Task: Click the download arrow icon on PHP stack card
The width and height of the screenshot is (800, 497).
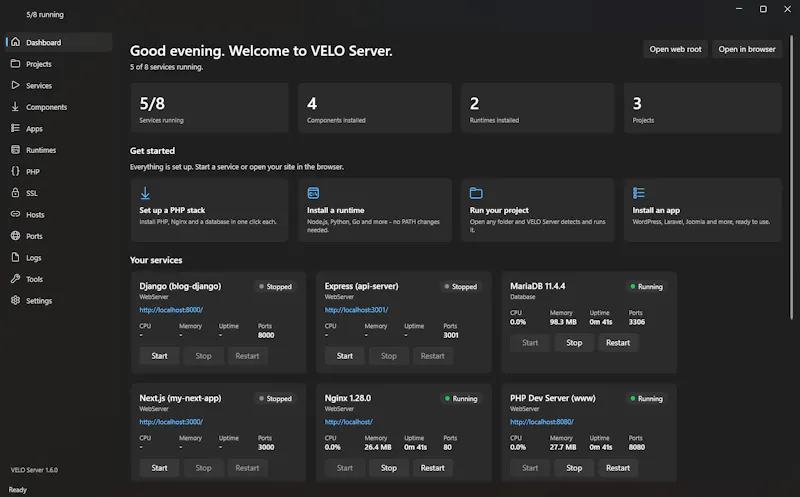Action: pyautogui.click(x=145, y=193)
